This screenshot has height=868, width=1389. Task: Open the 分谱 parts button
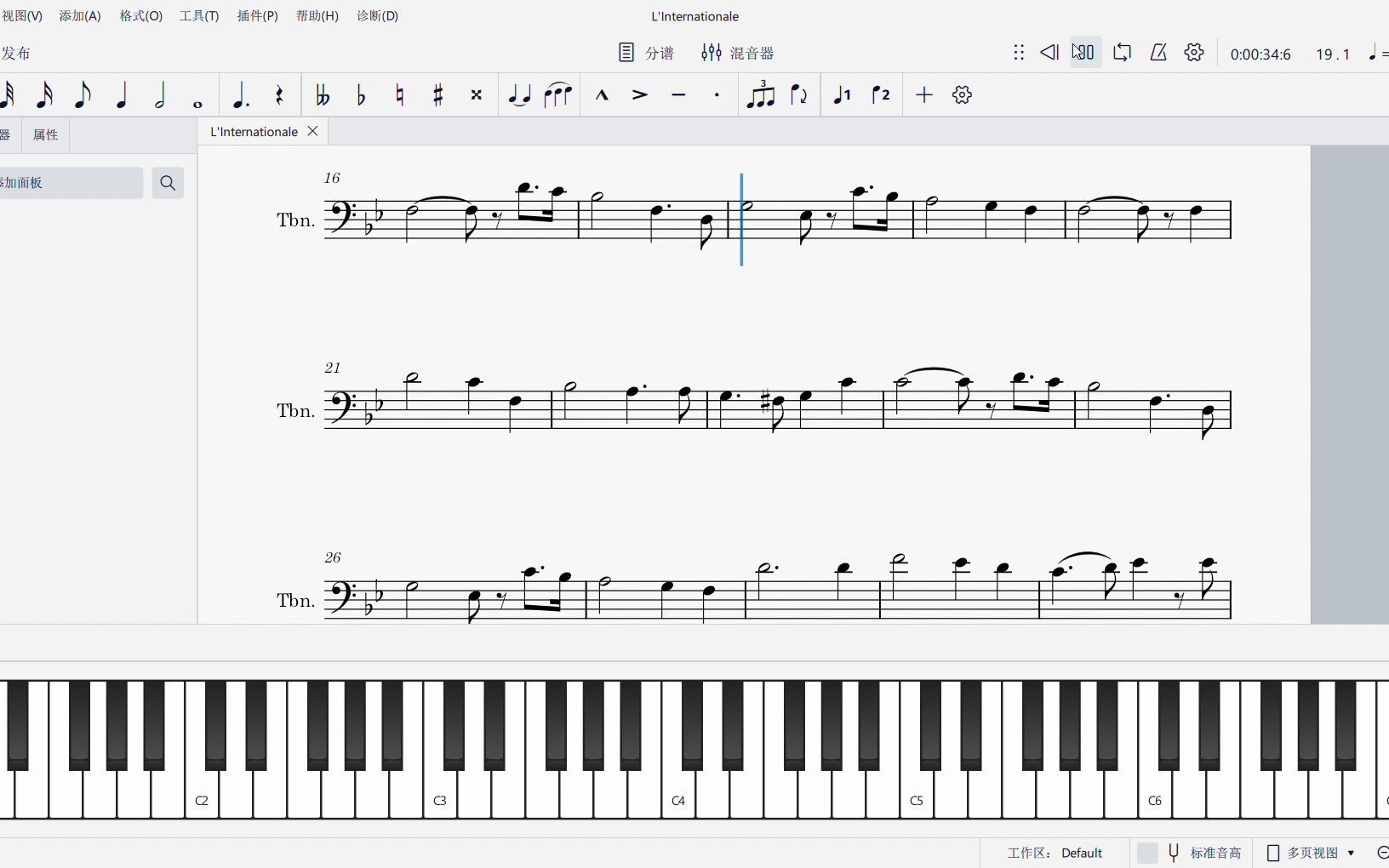point(646,53)
